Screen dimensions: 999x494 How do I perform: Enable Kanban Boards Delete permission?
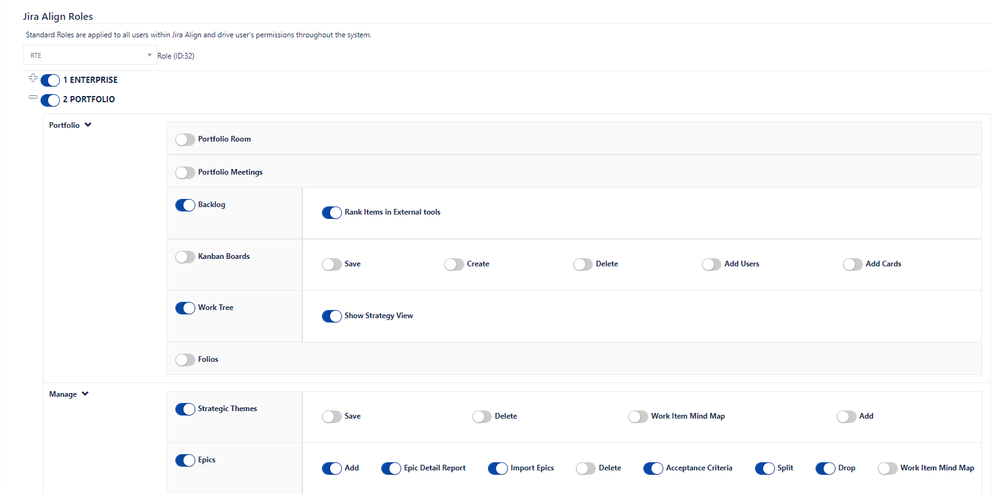point(583,265)
